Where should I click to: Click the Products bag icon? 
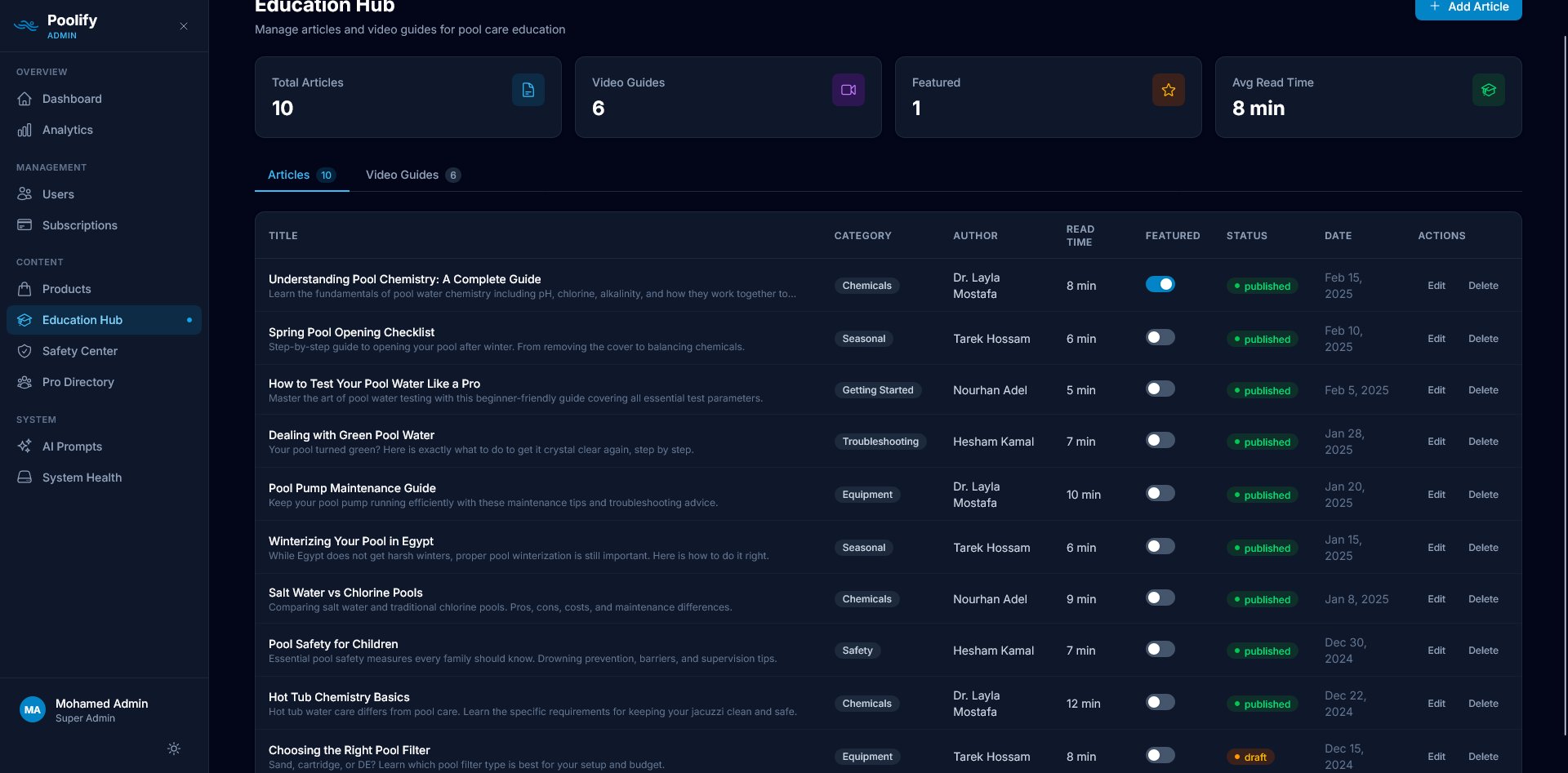click(24, 289)
